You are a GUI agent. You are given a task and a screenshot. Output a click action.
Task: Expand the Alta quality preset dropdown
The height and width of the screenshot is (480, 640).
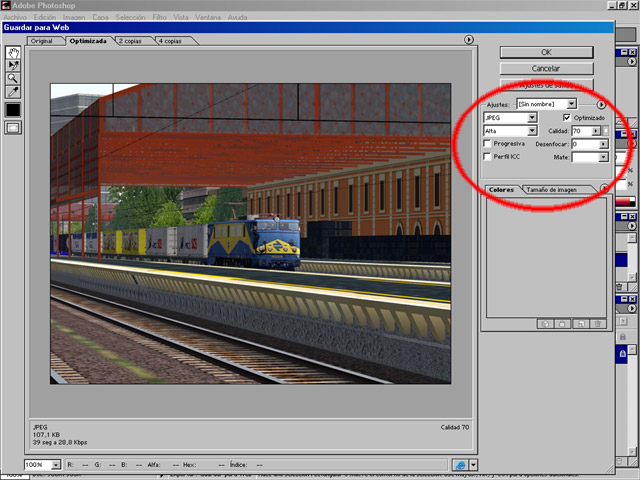pyautogui.click(x=509, y=131)
